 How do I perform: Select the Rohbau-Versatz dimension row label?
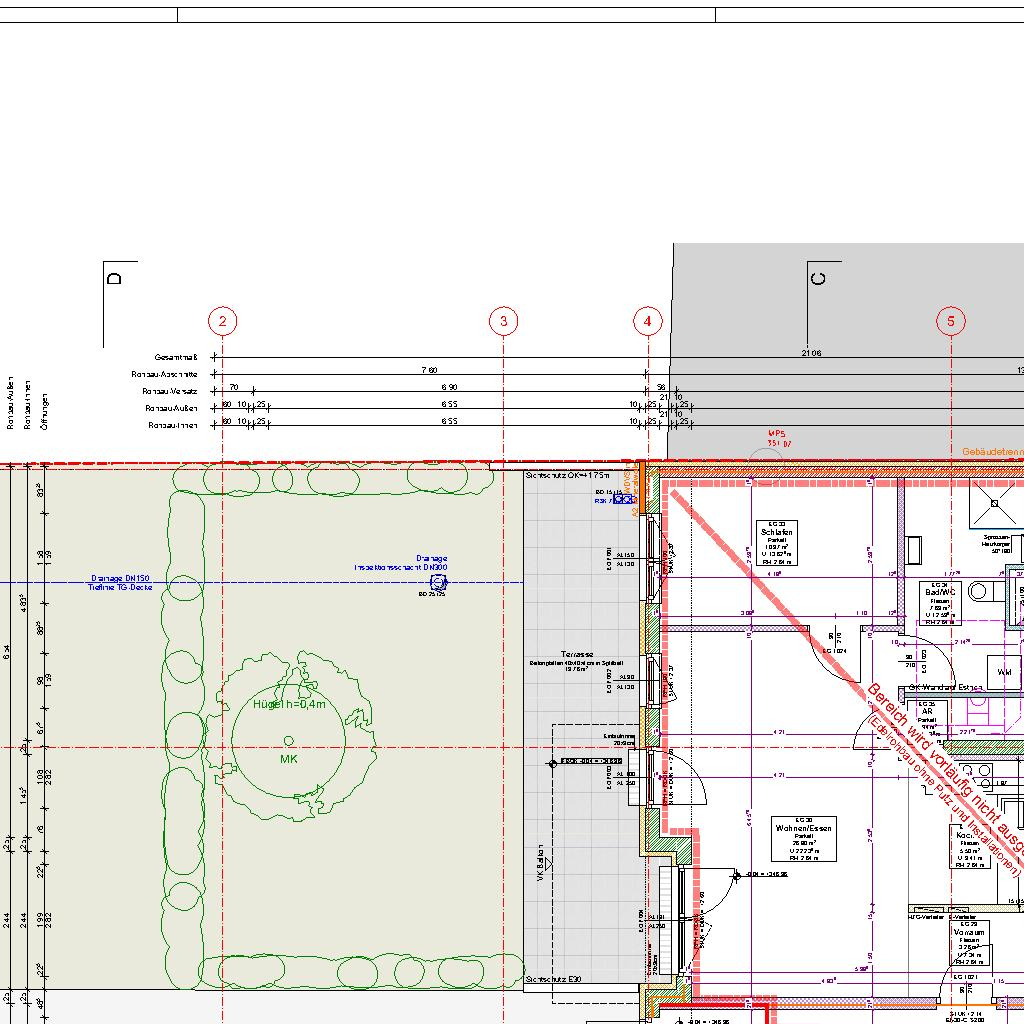170,391
